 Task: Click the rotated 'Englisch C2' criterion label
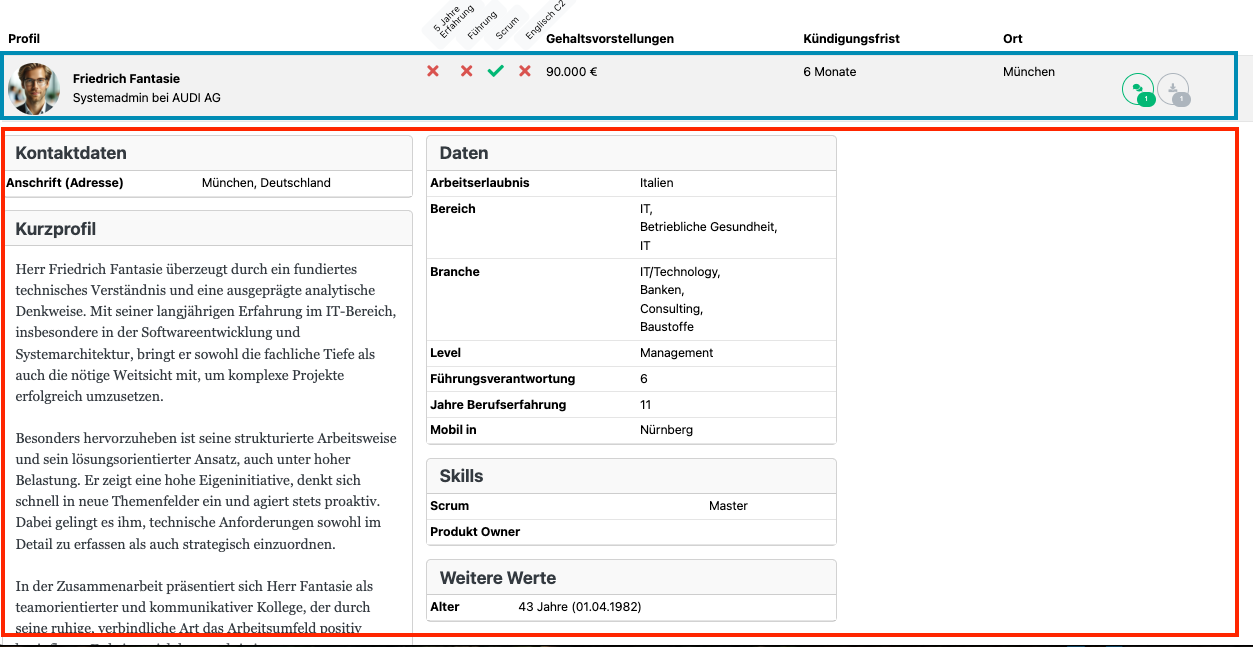pos(545,22)
